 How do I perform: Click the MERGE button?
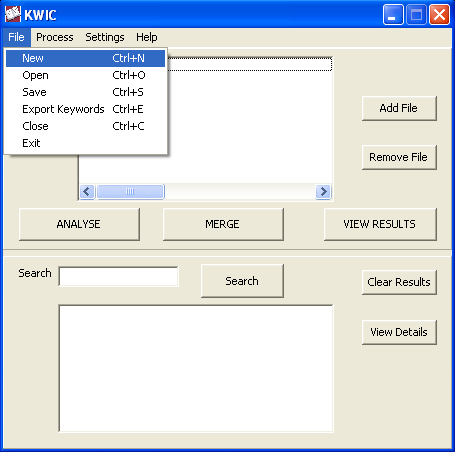(x=223, y=224)
